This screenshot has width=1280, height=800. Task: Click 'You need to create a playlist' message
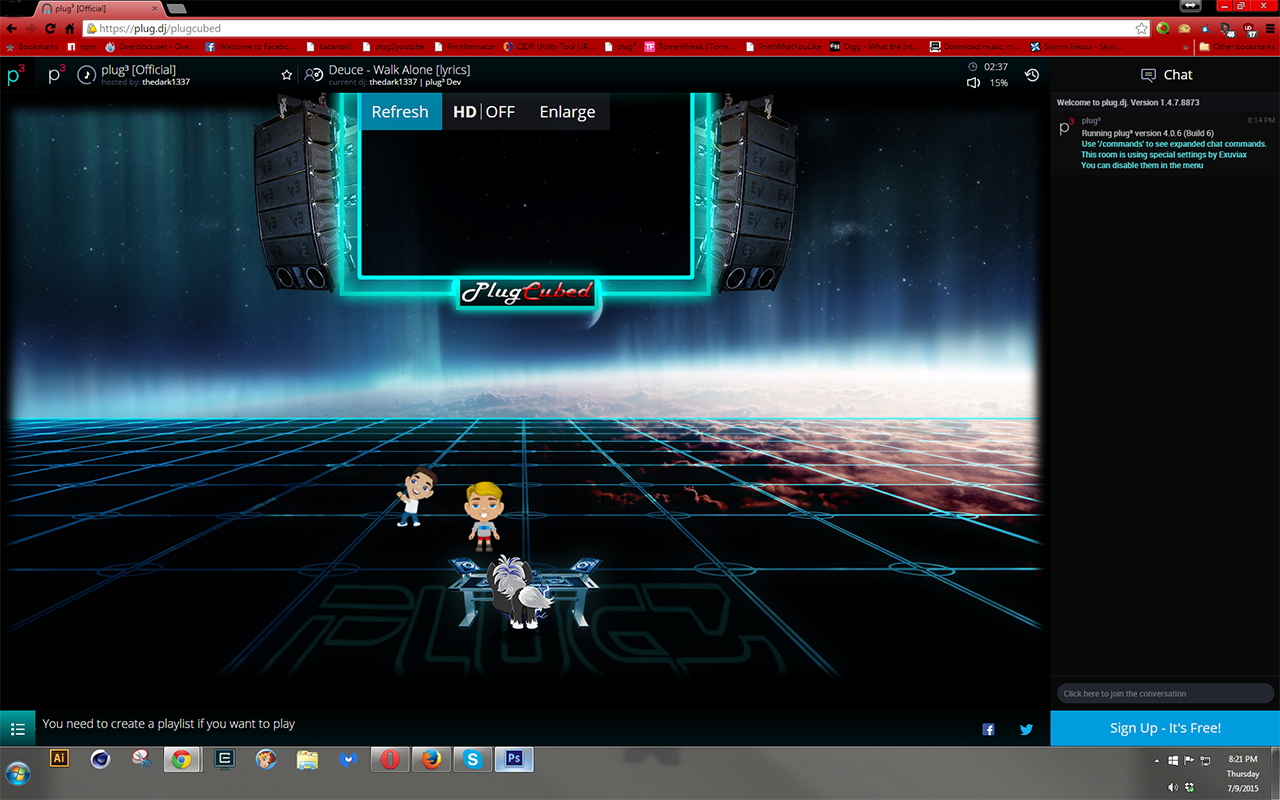pyautogui.click(x=169, y=724)
